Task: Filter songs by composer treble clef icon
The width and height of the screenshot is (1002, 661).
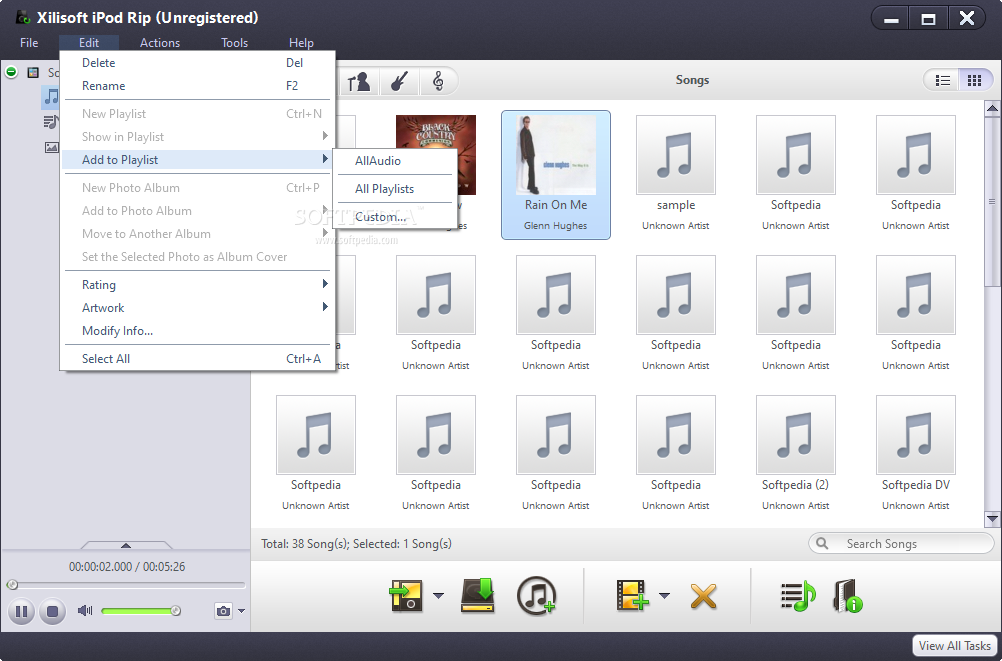Action: point(438,81)
